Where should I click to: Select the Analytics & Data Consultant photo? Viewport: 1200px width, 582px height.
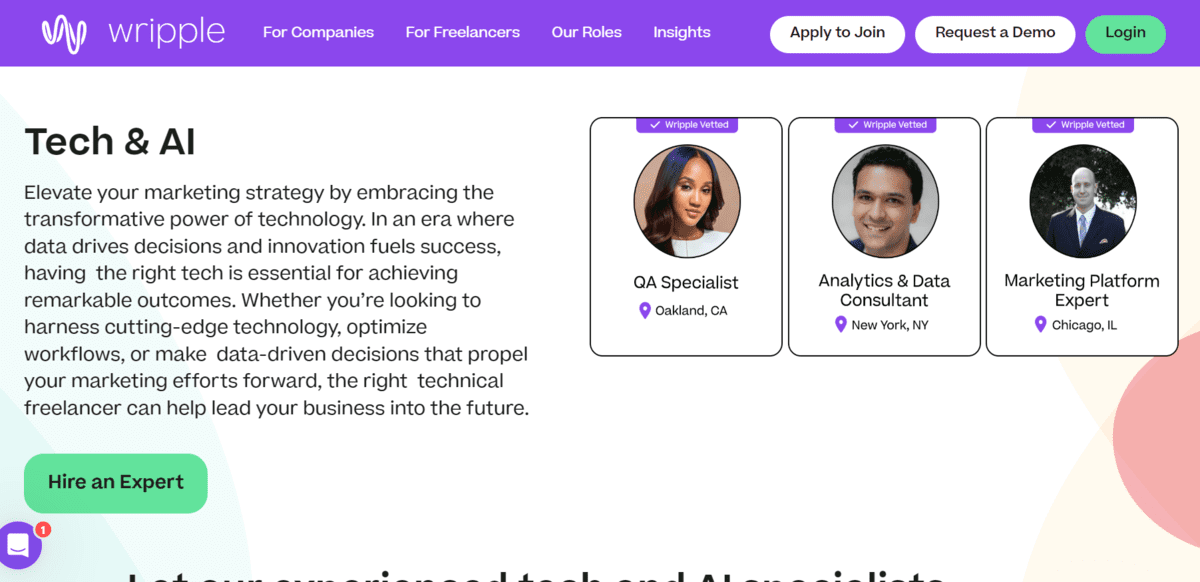pyautogui.click(x=884, y=201)
